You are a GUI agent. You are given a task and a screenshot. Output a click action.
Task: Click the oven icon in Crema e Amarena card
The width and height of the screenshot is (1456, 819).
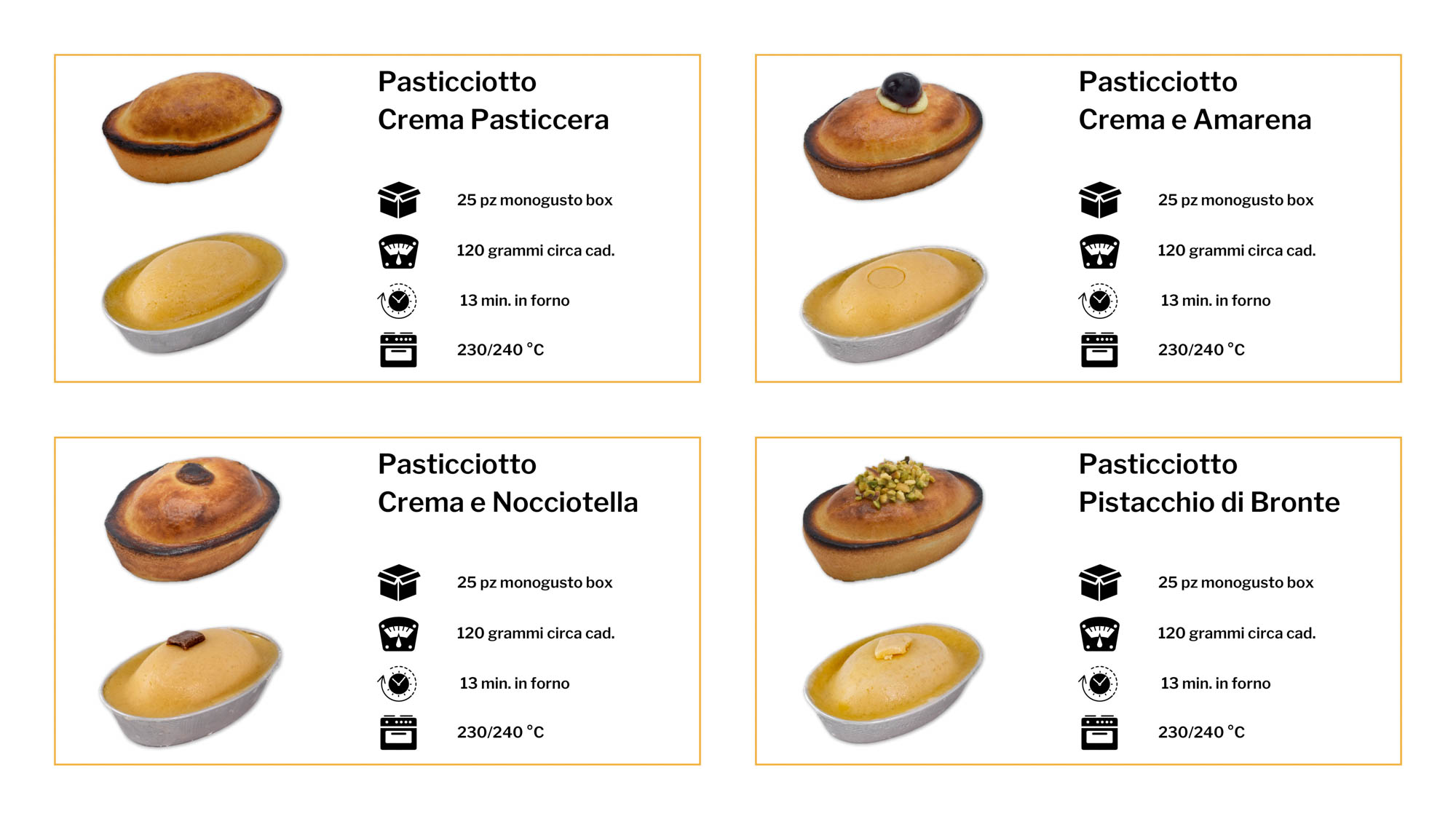1099,350
